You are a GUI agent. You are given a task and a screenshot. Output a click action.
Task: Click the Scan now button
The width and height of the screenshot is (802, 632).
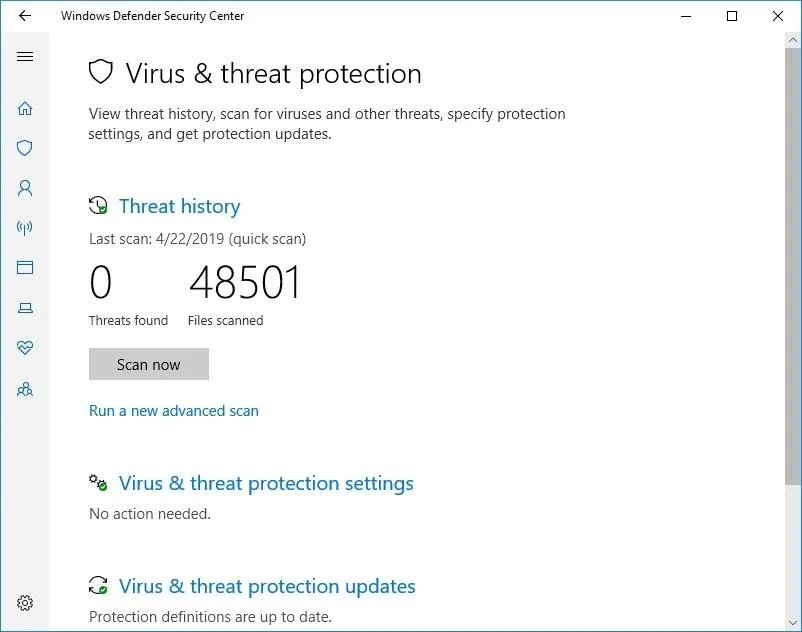click(x=149, y=364)
